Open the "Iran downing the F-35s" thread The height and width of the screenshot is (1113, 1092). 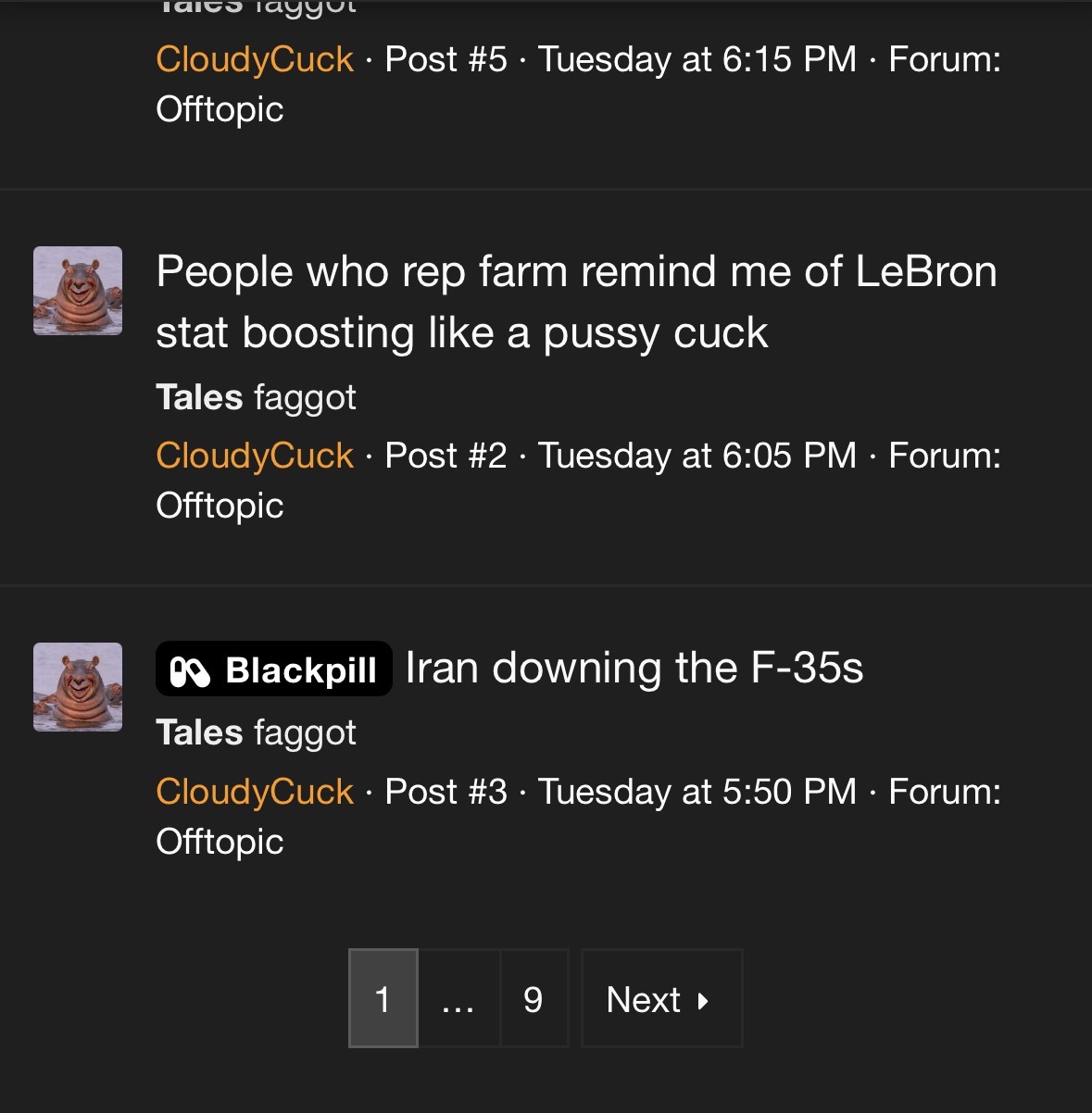coord(634,668)
